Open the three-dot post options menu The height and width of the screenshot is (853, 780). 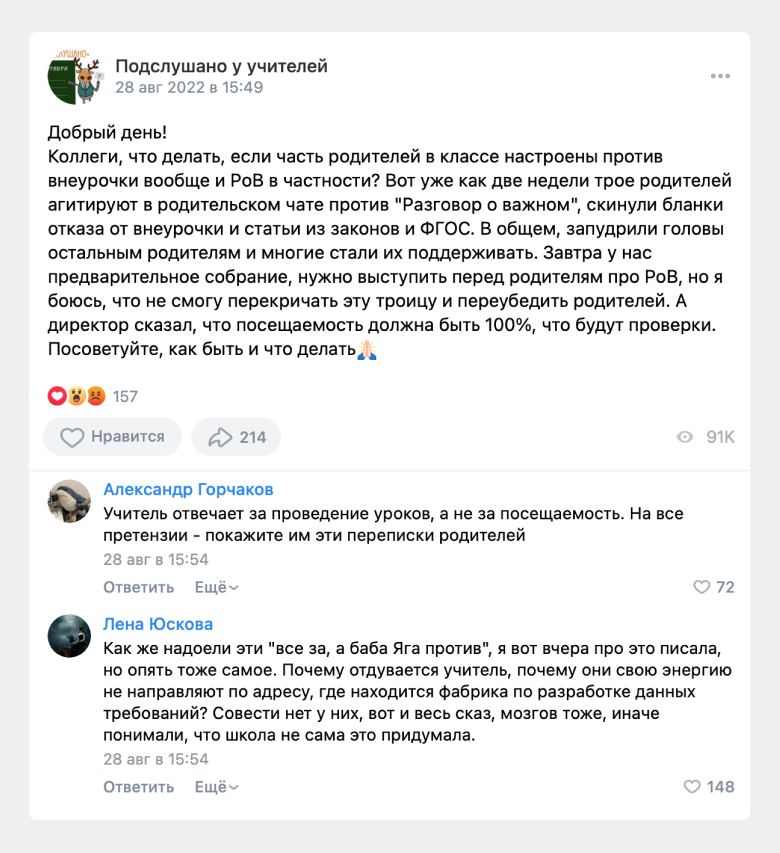coord(720,76)
